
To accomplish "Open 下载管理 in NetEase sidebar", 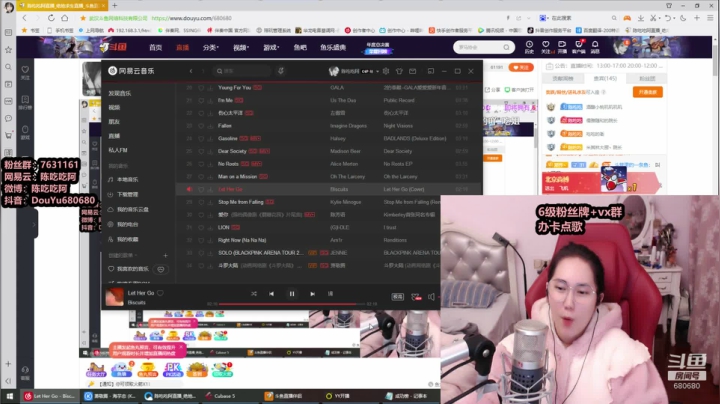I will (x=127, y=195).
